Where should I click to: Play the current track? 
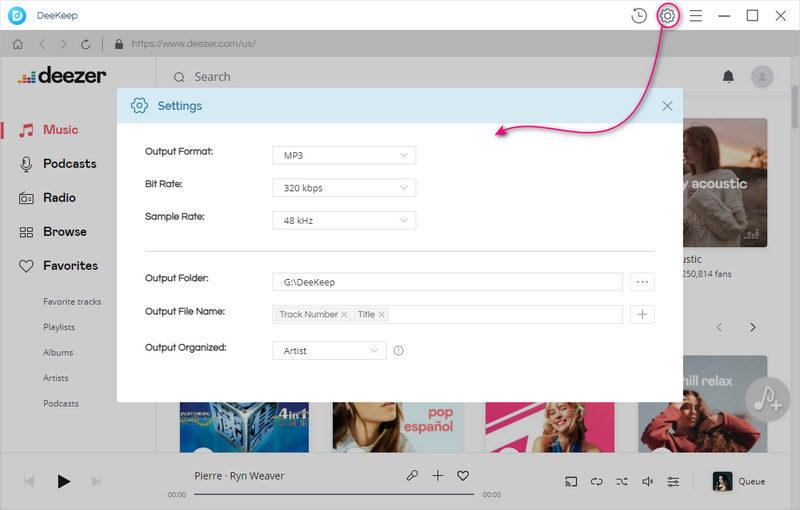[63, 481]
